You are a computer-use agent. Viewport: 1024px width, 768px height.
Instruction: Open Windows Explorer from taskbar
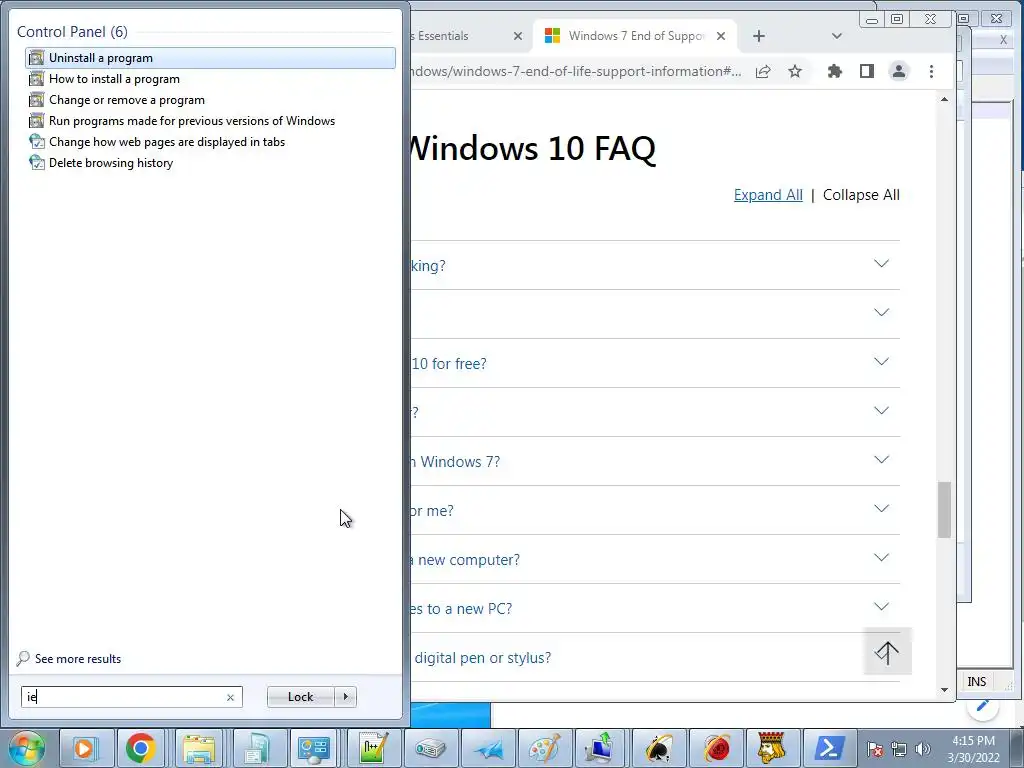coord(199,748)
